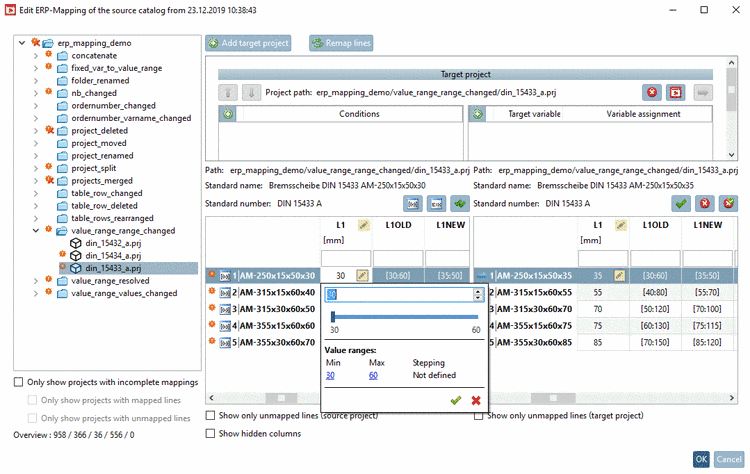This screenshot has width=750, height=474.
Task: Enable Show hidden columns checkbox
Action: 210,433
